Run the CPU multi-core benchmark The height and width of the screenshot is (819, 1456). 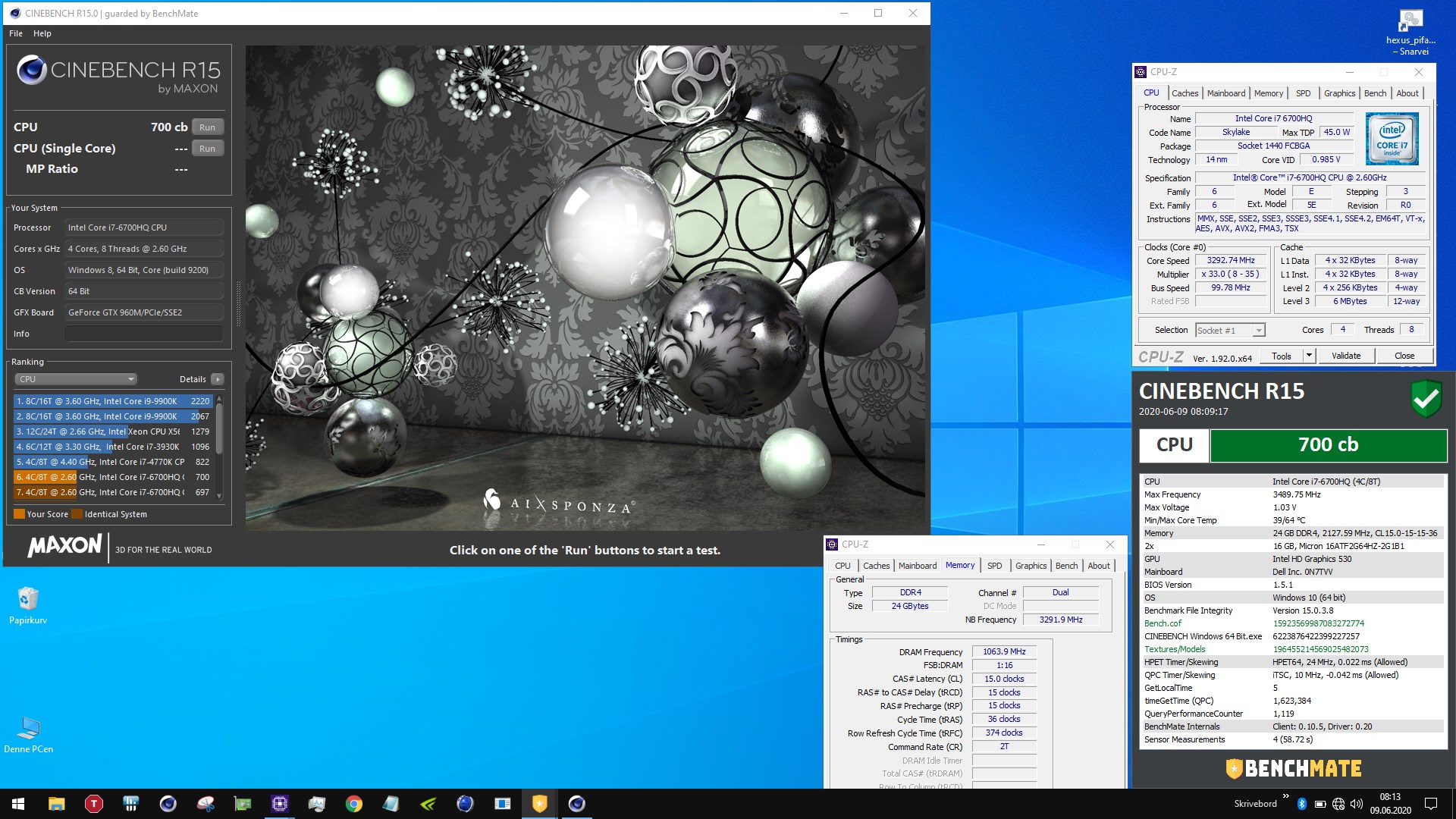pos(208,127)
